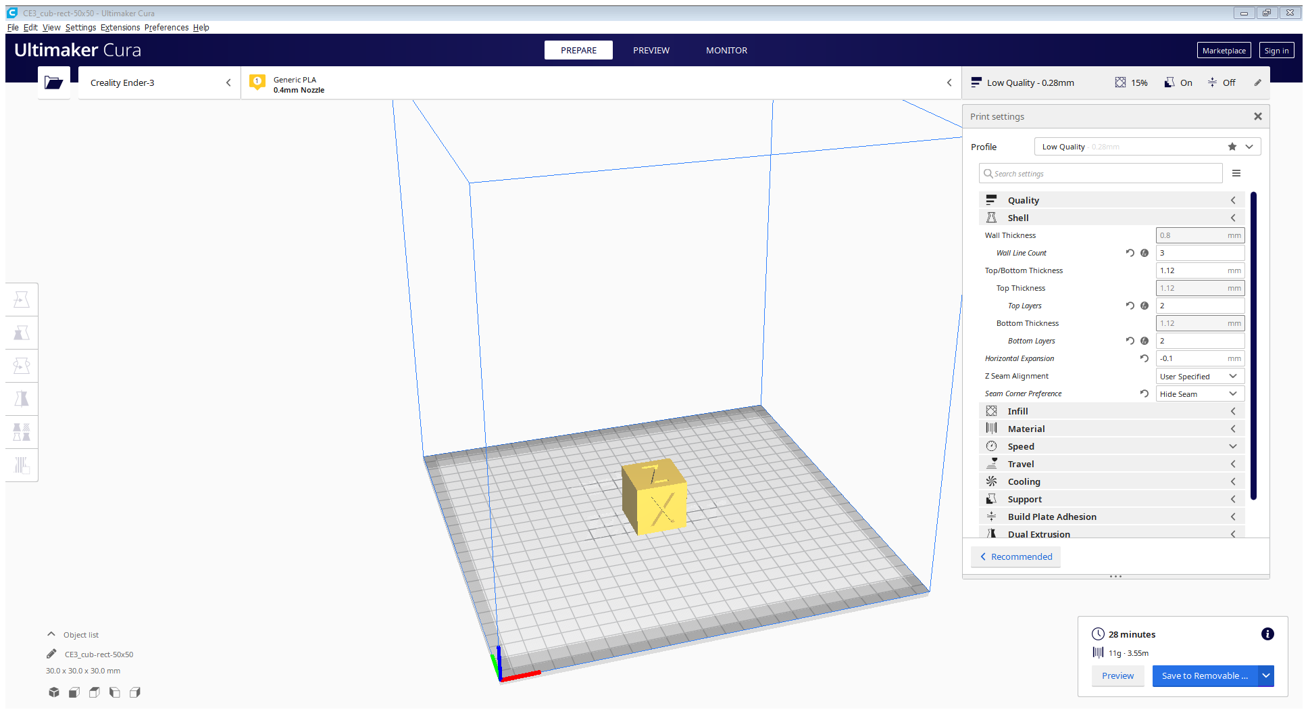1308x714 pixels.
Task: Click function icon beside Top Layers
Action: coord(1145,306)
